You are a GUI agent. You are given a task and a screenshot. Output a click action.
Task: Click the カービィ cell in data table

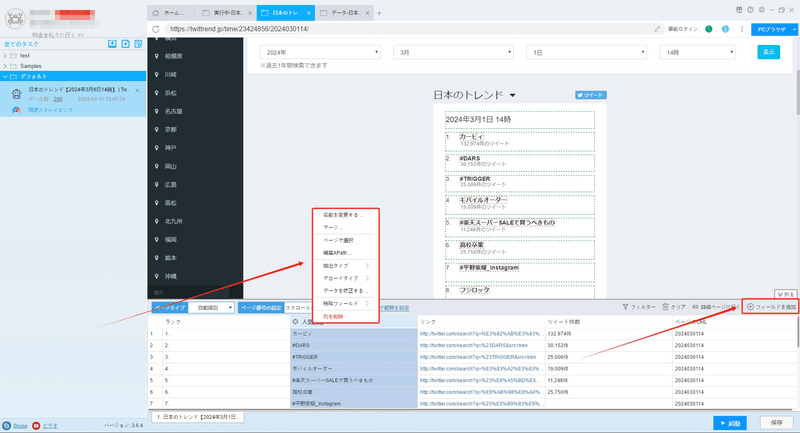[x=354, y=334]
